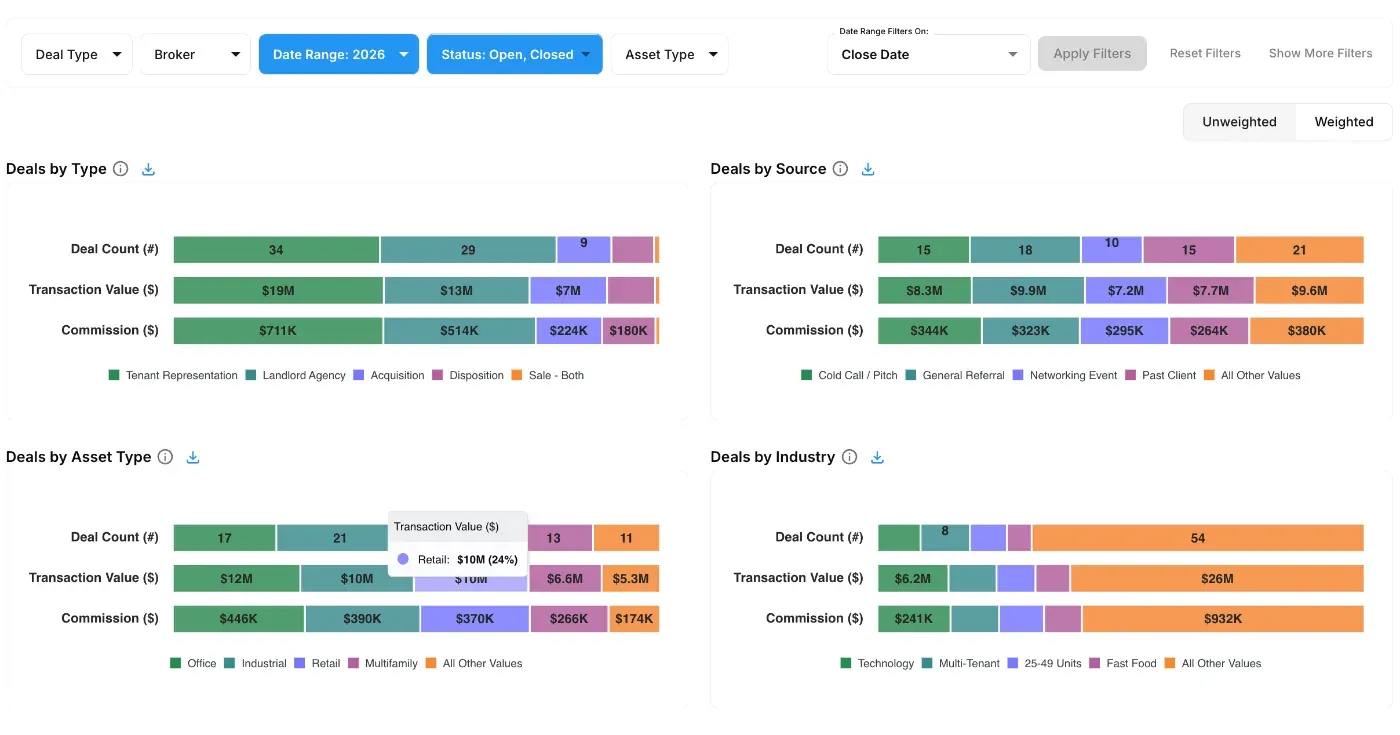
Task: Toggle Landlord Agency legend series
Action: click(x=295, y=376)
